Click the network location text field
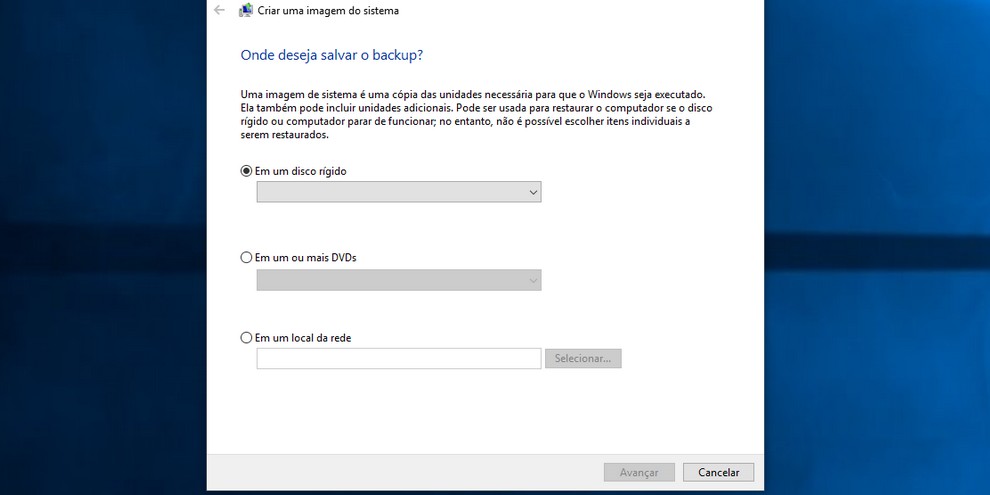This screenshot has height=495, width=990. 398,358
